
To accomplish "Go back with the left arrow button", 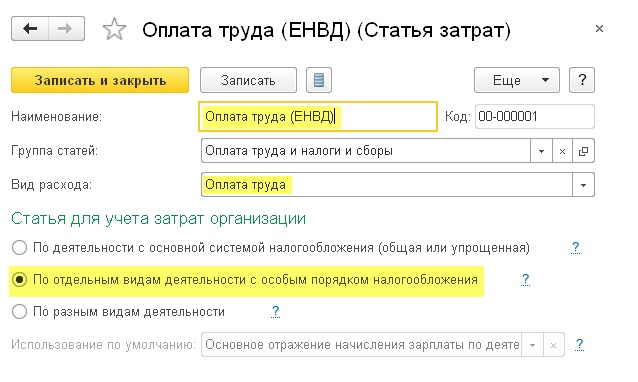I will point(30,28).
